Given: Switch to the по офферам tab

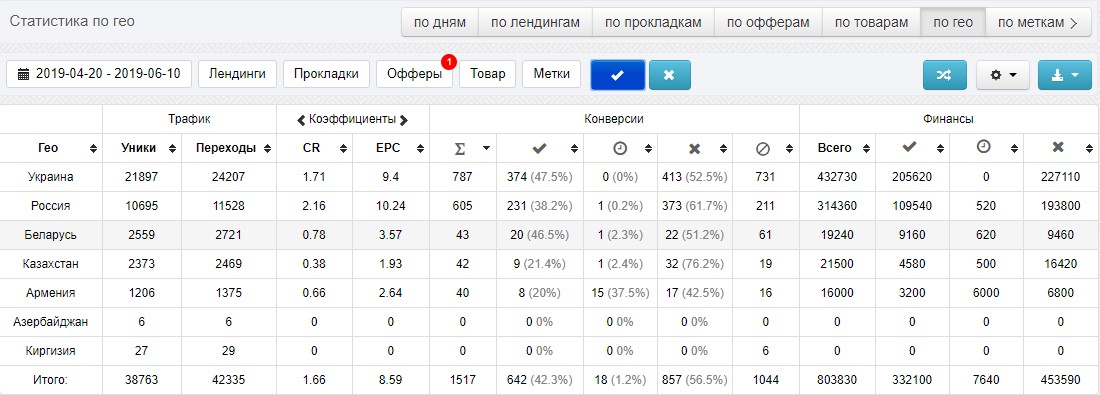Looking at the screenshot, I should [768, 22].
